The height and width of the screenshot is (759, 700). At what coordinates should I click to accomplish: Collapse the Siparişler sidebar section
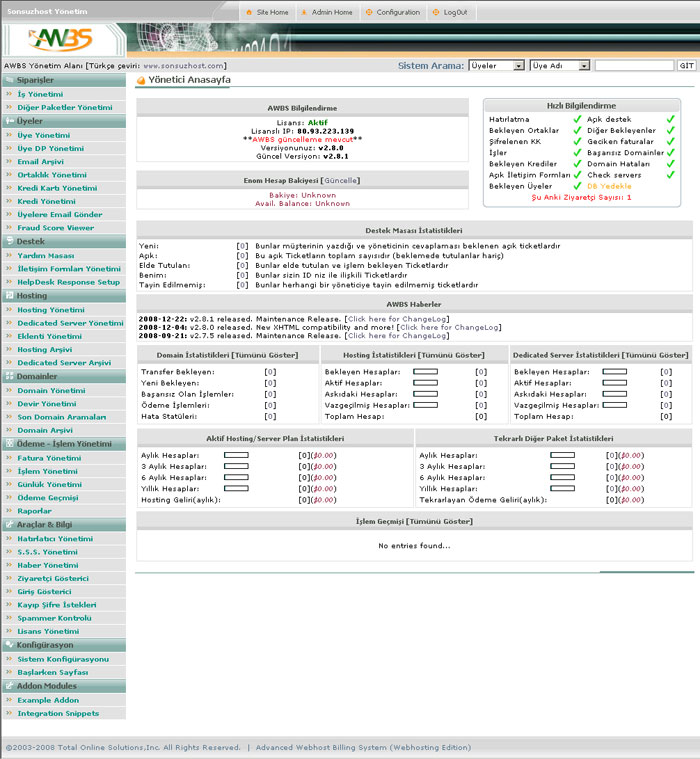coord(64,80)
